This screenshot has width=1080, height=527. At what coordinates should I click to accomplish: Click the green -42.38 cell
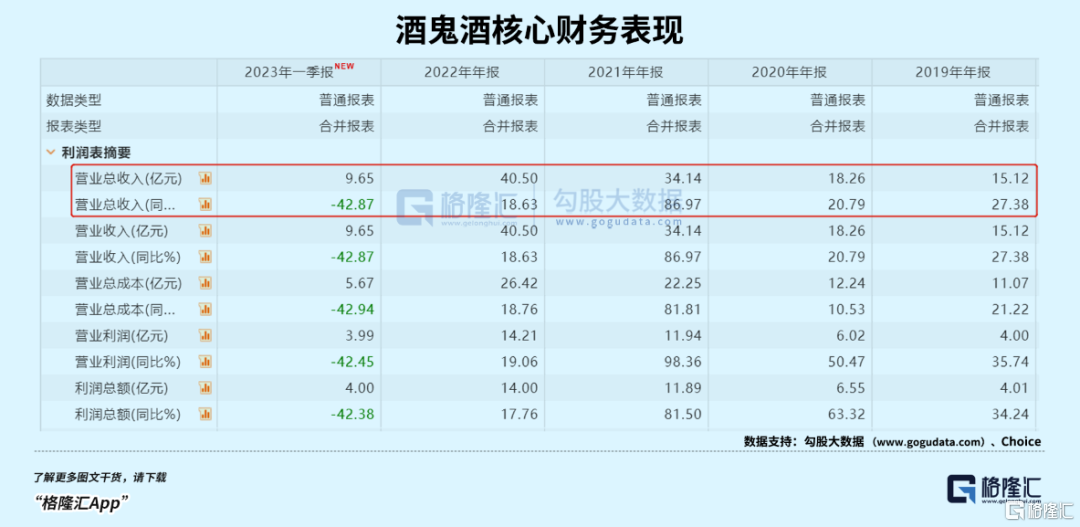(353, 414)
